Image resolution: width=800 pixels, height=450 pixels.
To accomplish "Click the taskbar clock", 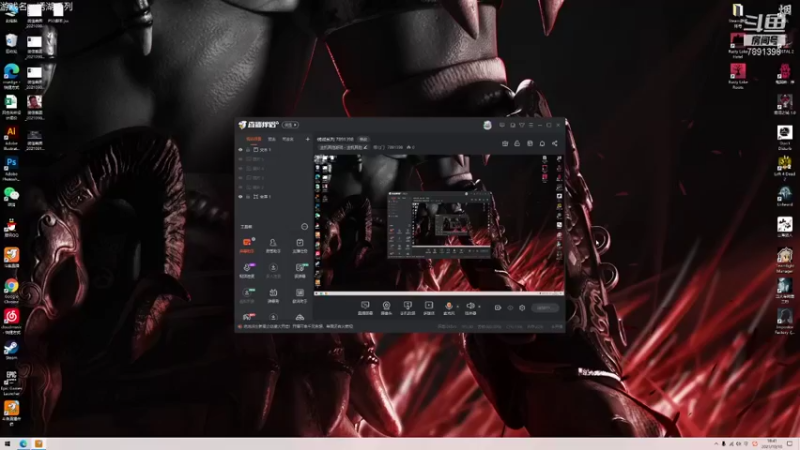I will [x=771, y=444].
